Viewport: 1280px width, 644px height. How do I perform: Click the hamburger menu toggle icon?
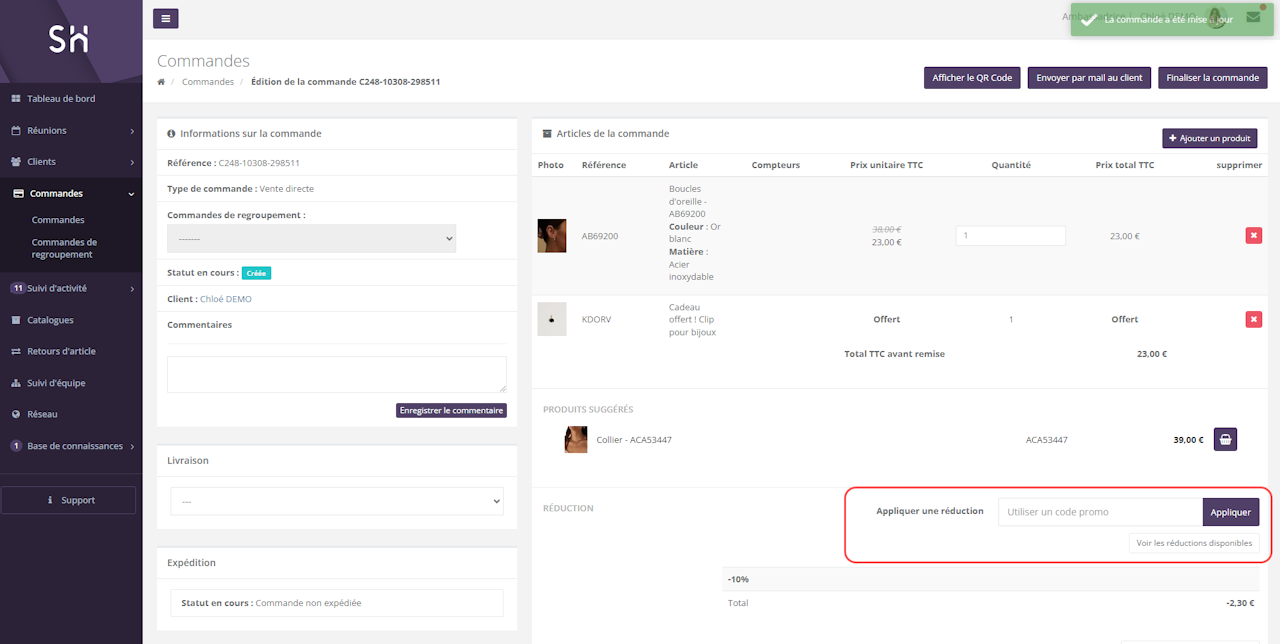pyautogui.click(x=166, y=18)
